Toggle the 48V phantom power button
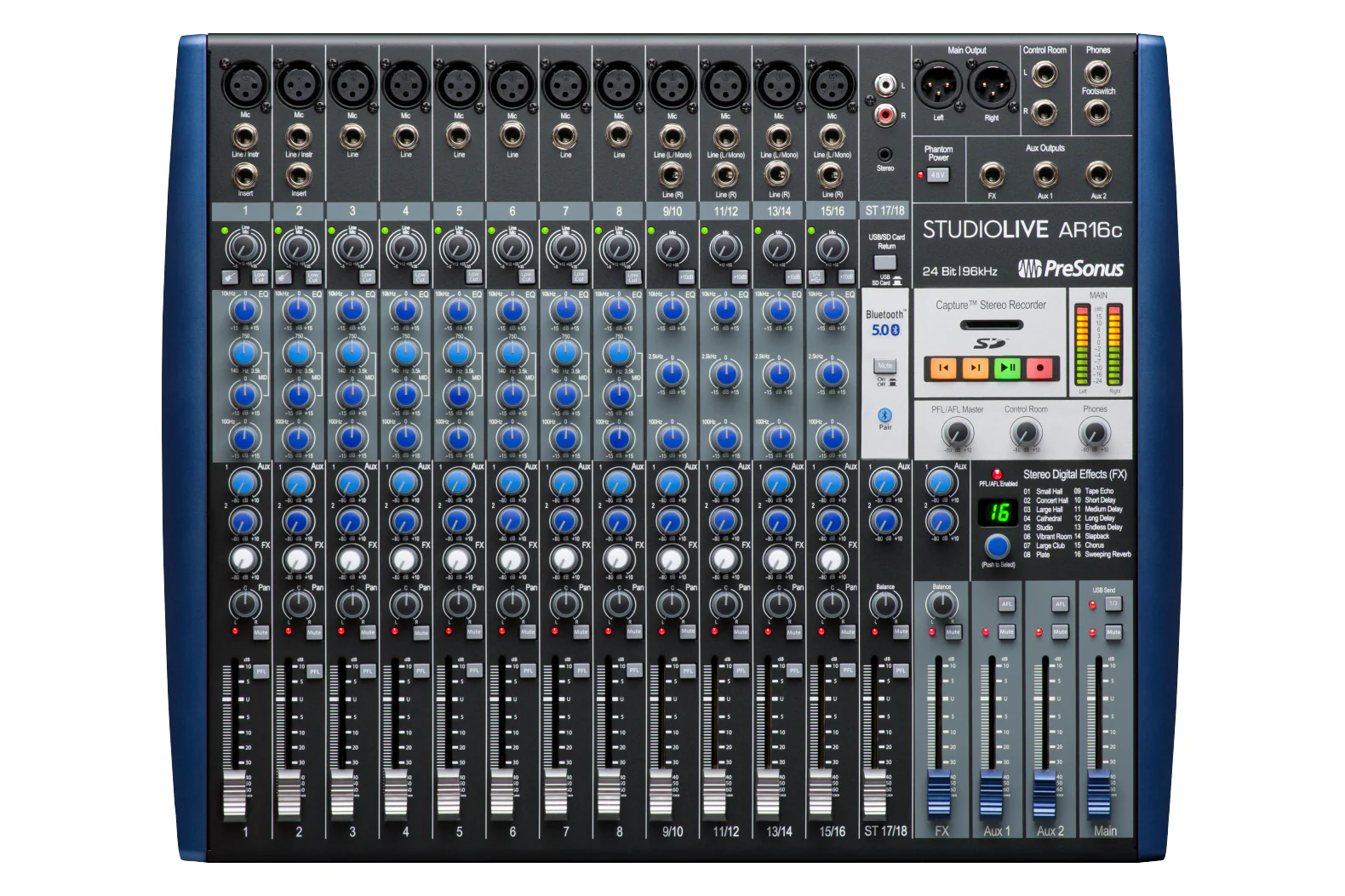 pyautogui.click(x=937, y=175)
